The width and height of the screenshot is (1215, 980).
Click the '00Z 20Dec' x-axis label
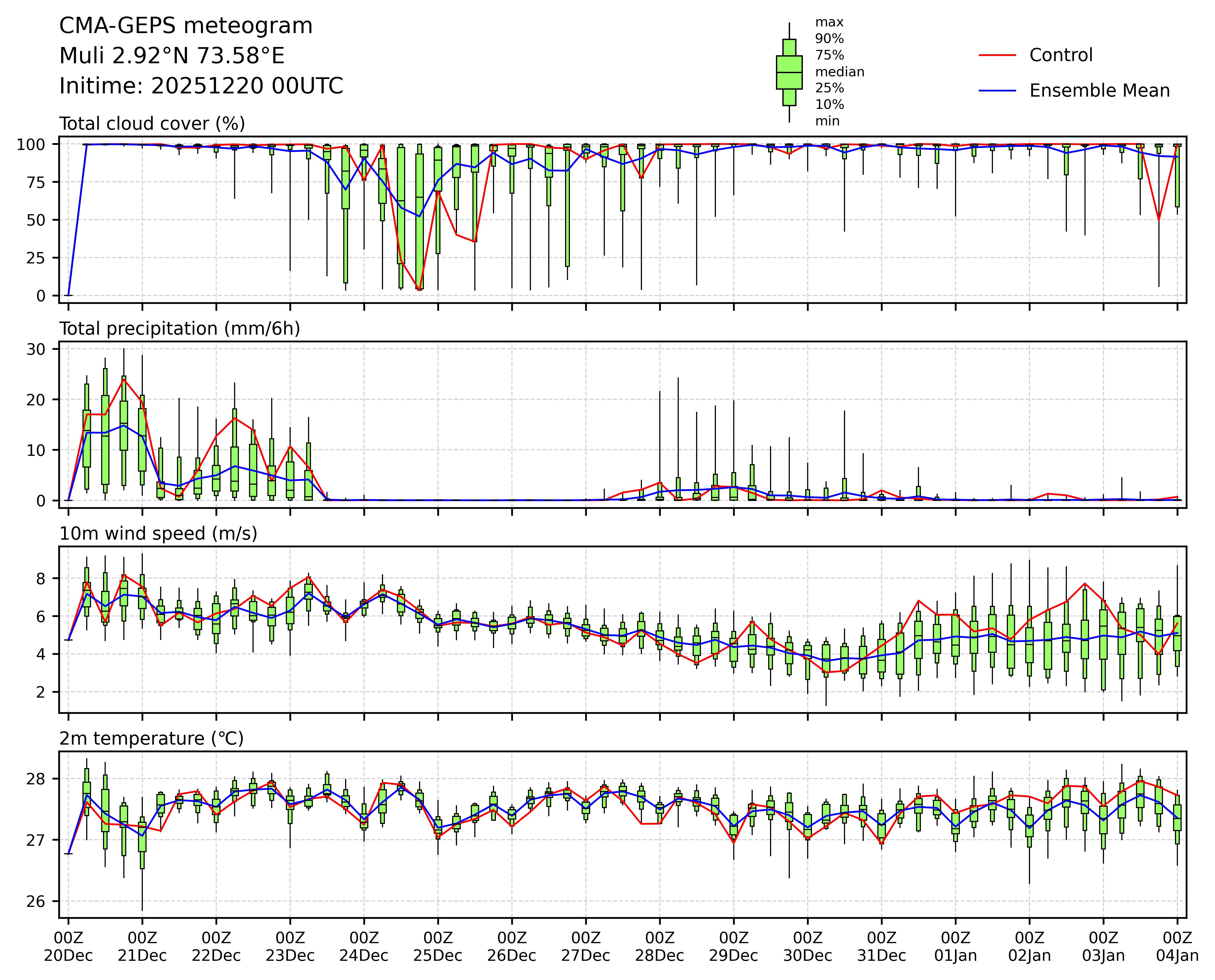point(68,947)
